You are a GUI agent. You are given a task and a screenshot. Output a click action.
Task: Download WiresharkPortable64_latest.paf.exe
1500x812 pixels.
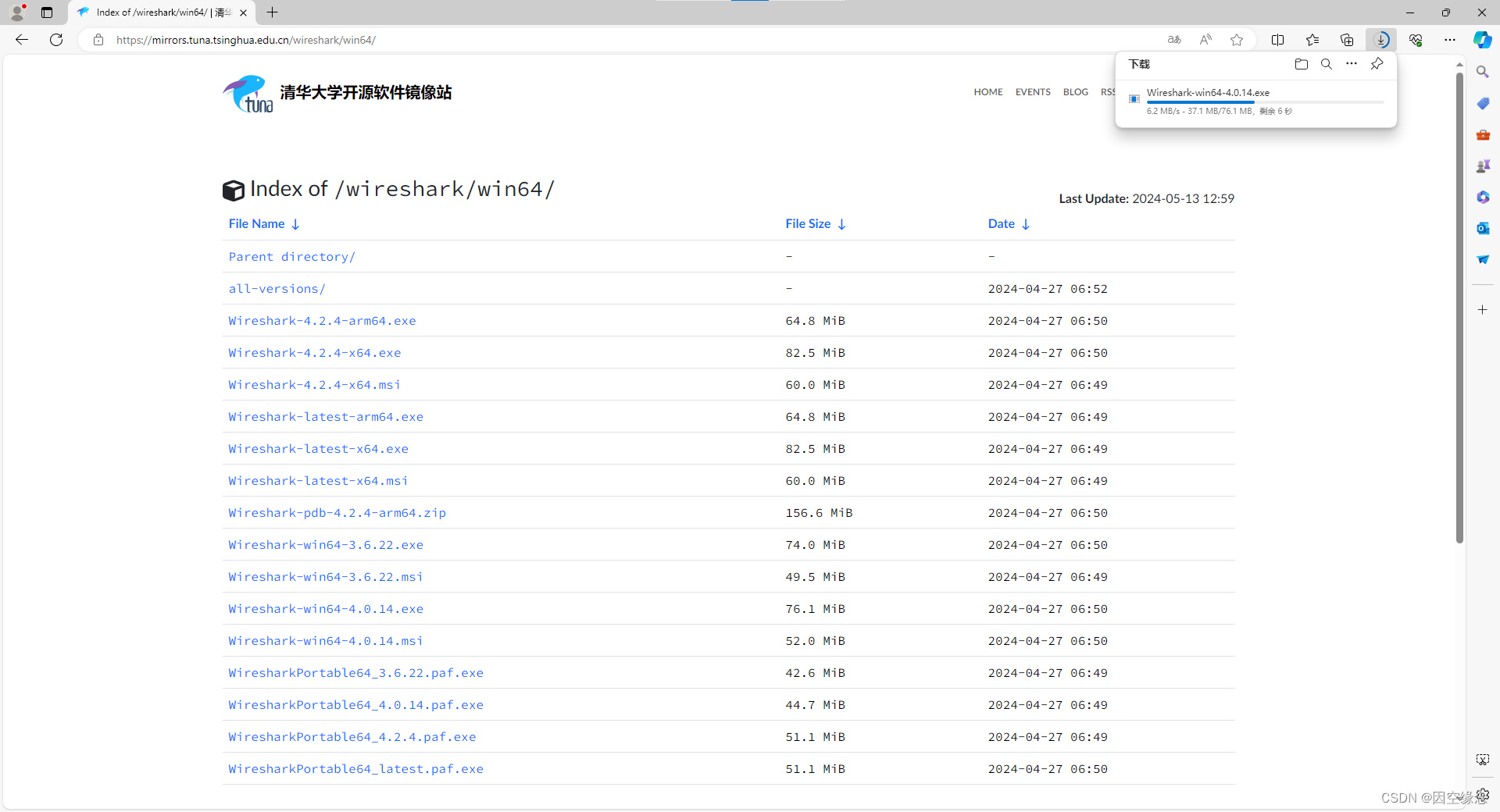coord(356,769)
